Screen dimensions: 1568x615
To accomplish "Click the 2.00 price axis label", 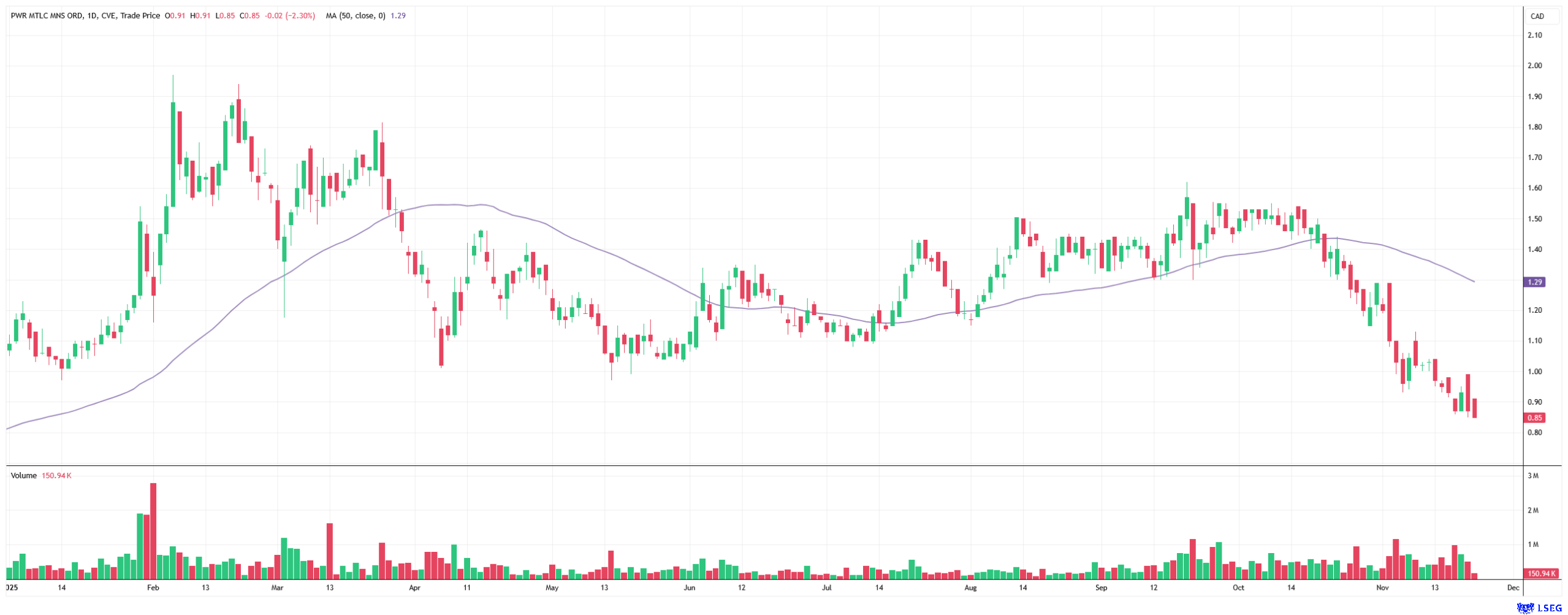I will coord(1534,66).
